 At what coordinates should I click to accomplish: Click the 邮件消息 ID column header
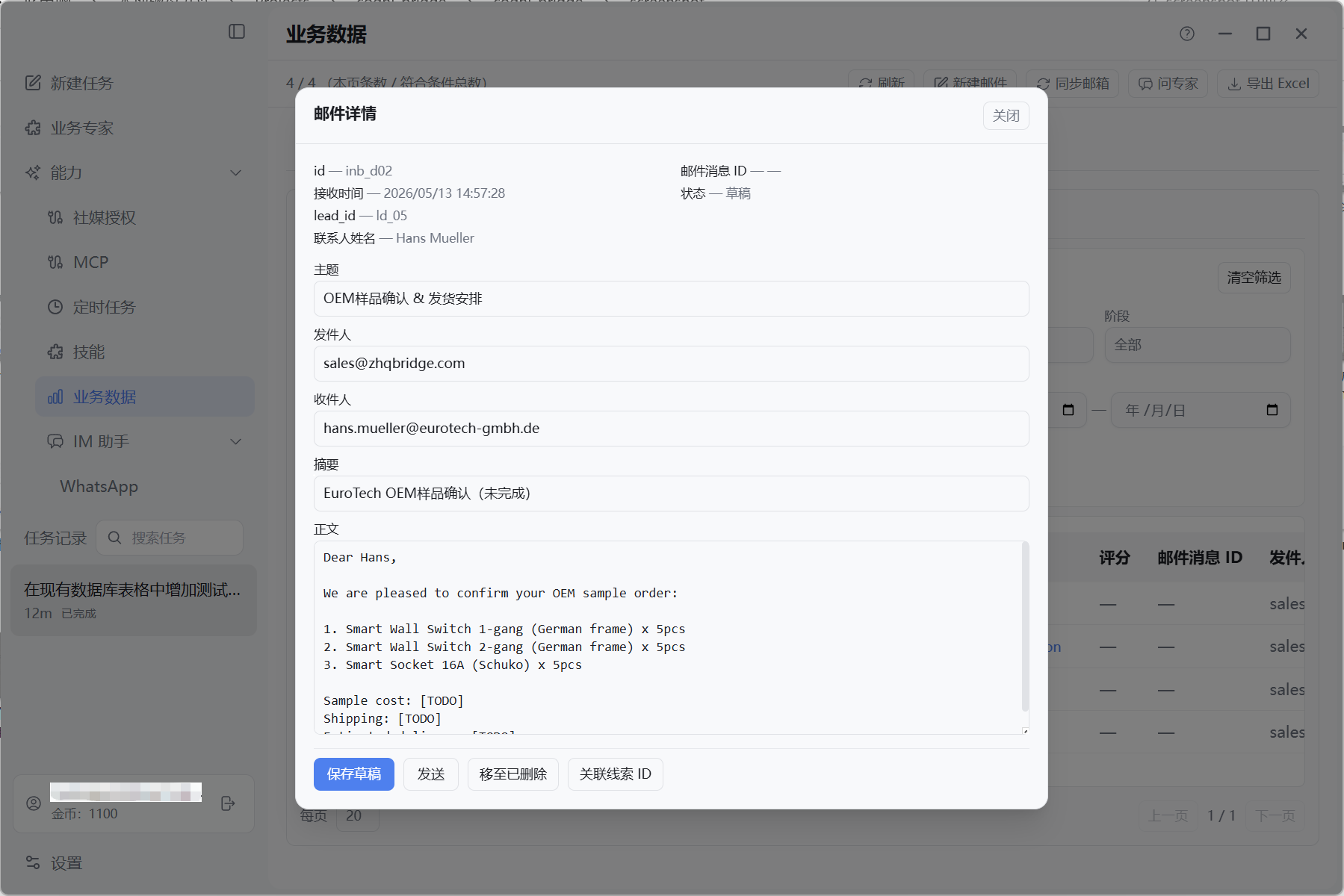point(1200,558)
